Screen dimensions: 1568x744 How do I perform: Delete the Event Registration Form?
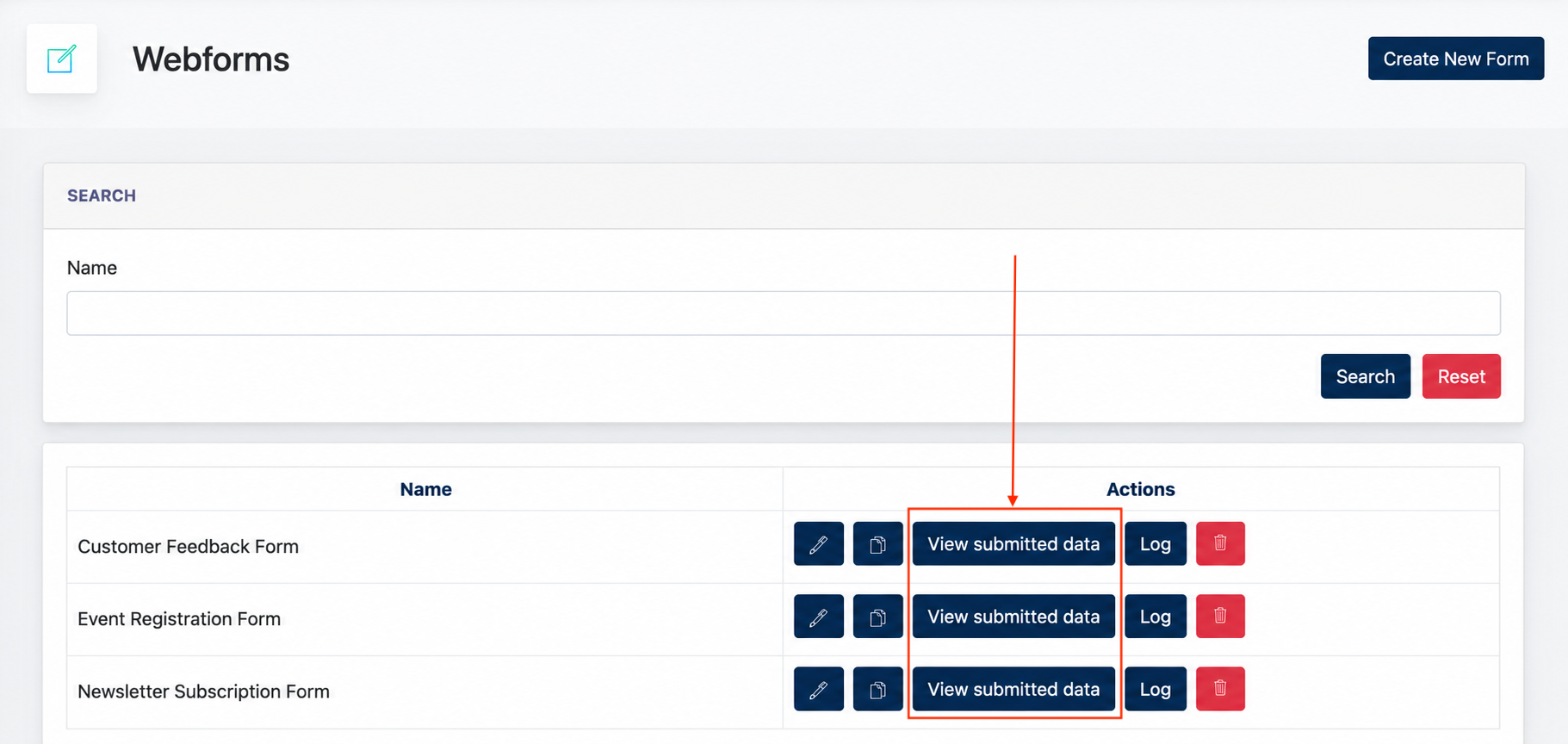pyautogui.click(x=1220, y=617)
